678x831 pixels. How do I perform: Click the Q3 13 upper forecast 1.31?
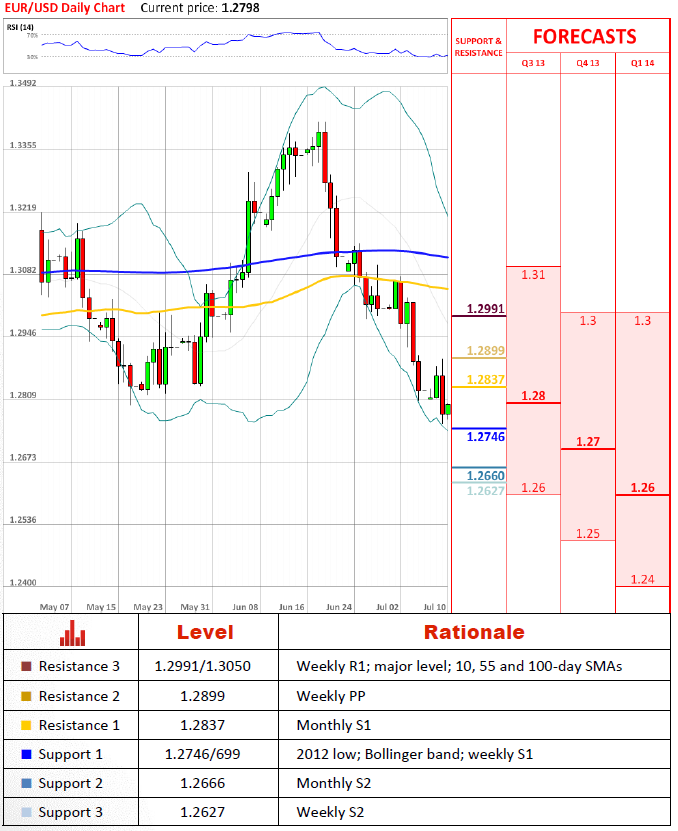[x=533, y=275]
